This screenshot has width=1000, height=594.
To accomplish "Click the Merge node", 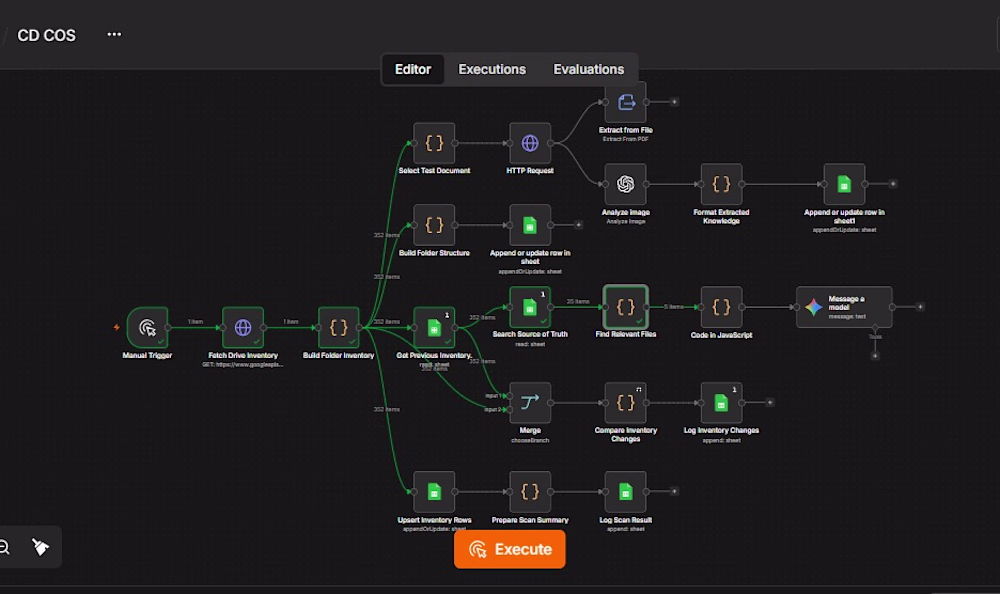I will tap(530, 403).
